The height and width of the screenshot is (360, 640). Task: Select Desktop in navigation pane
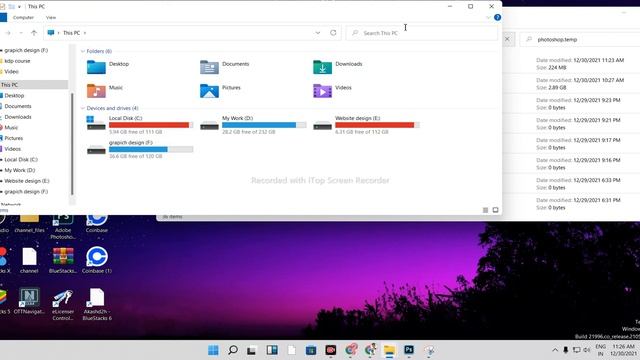tap(14, 95)
